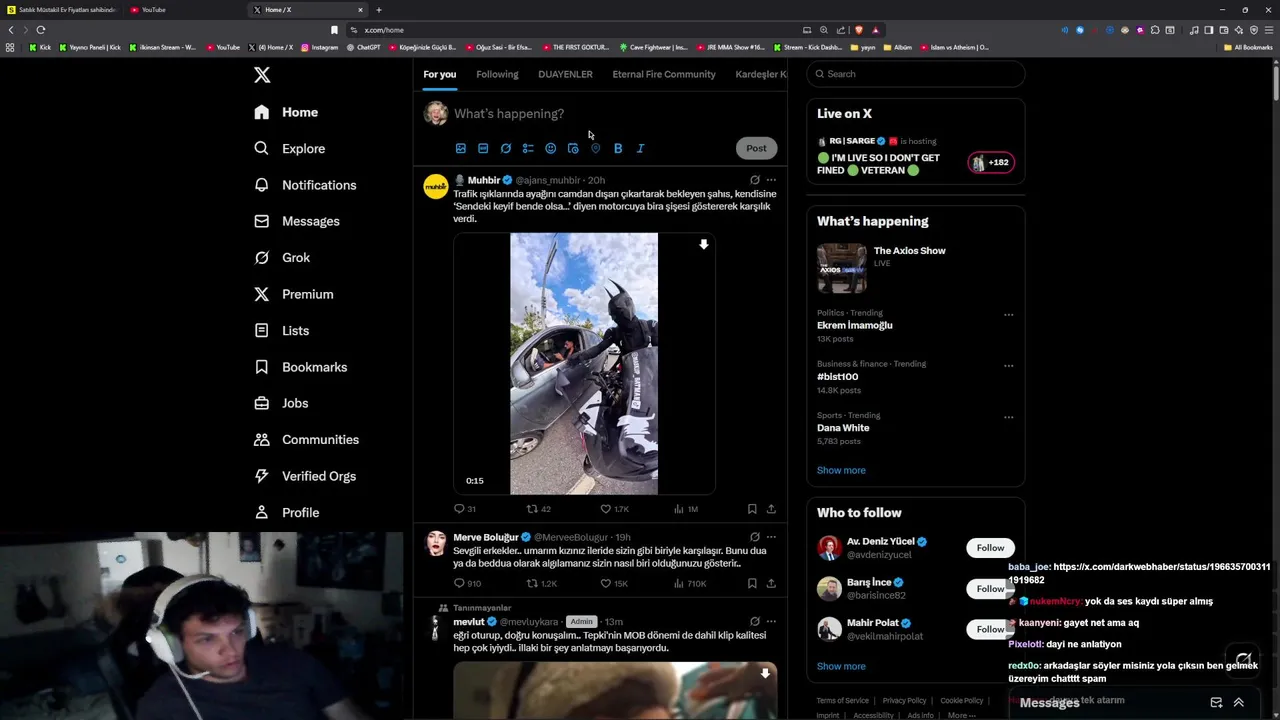
Task: Open mevlut tweet more options menu
Action: coord(771,621)
